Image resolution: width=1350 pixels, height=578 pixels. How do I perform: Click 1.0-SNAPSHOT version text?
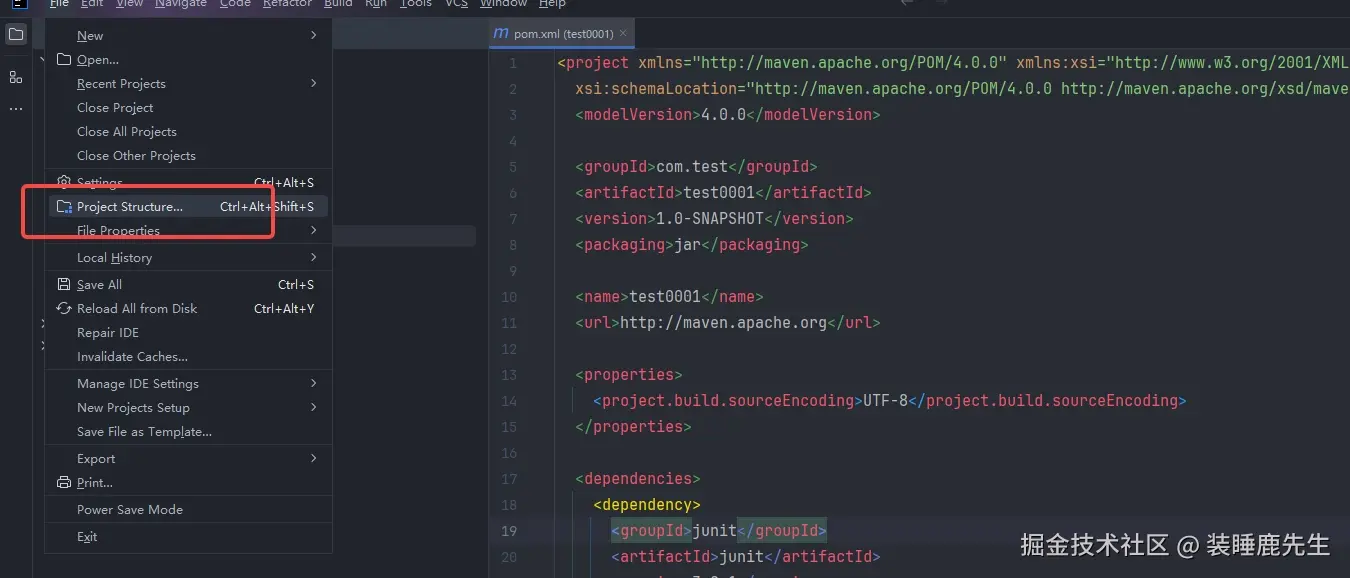point(710,219)
